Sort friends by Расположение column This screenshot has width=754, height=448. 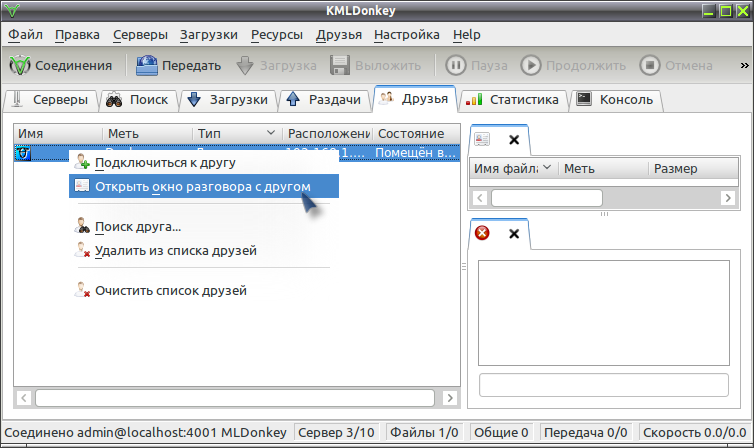(x=328, y=134)
